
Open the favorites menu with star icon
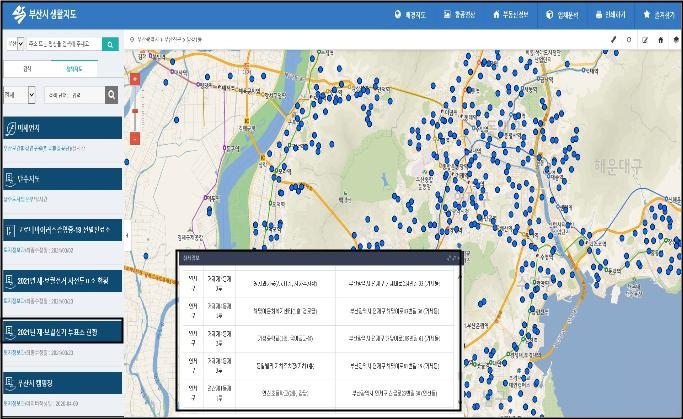pyautogui.click(x=659, y=15)
